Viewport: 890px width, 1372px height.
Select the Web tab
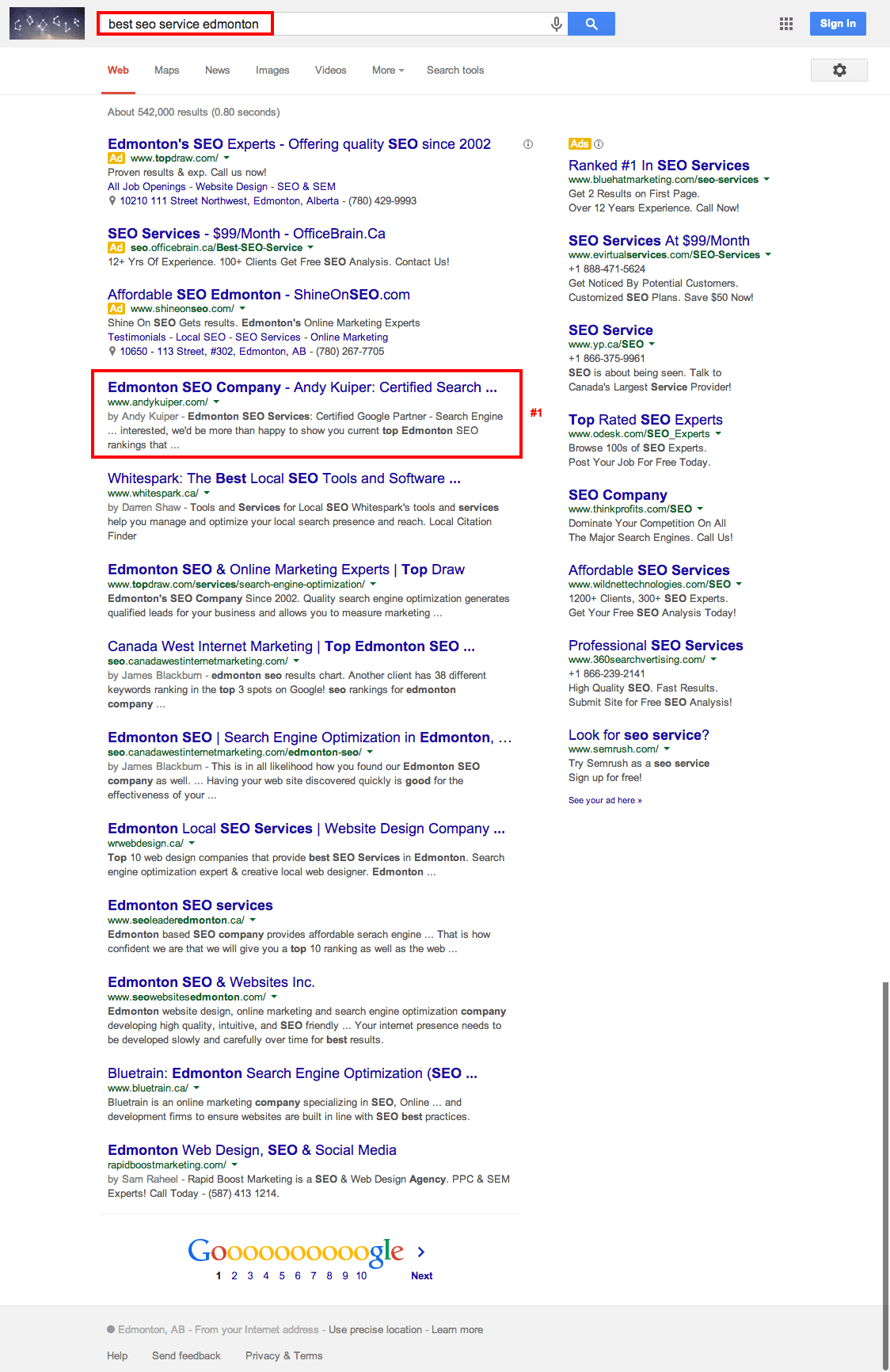coord(118,71)
